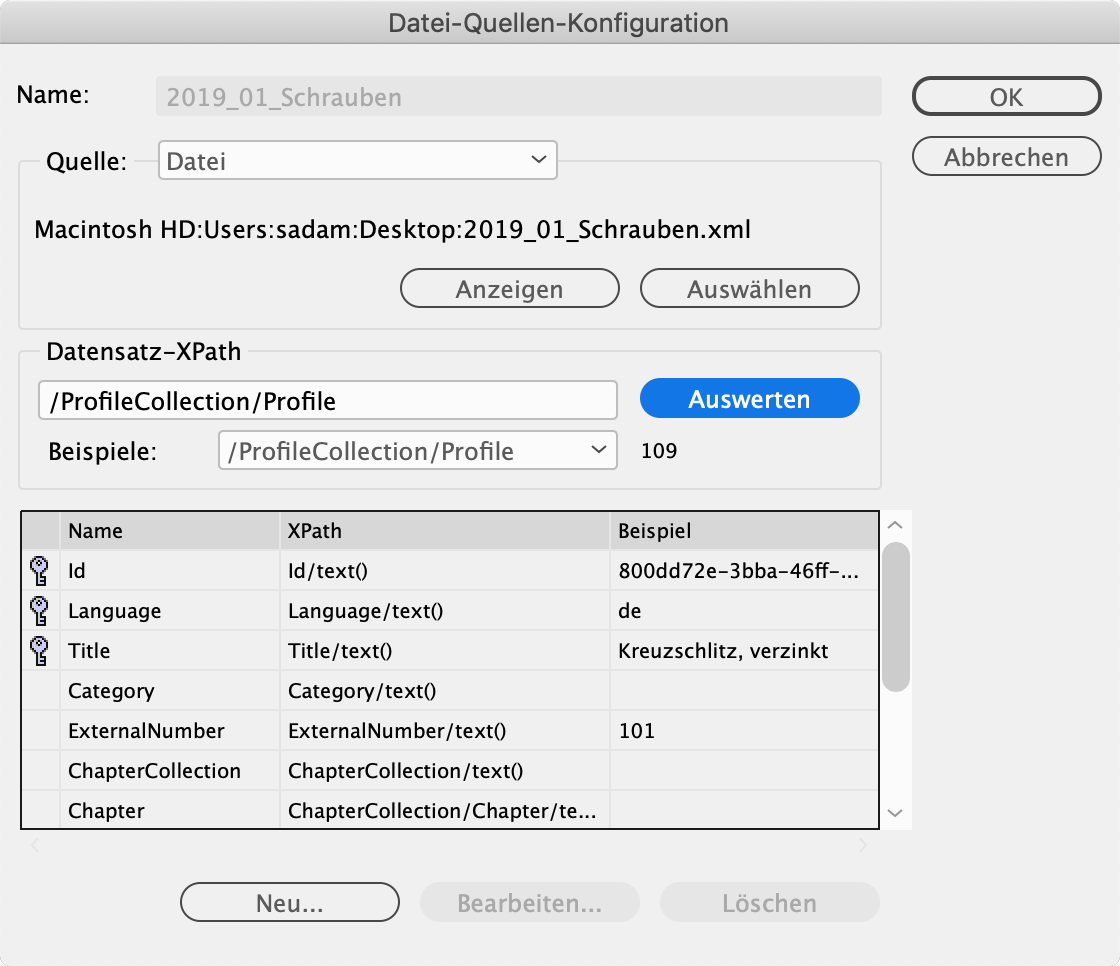
Task: Select the ChapterCollection row name cell
Action: click(170, 770)
